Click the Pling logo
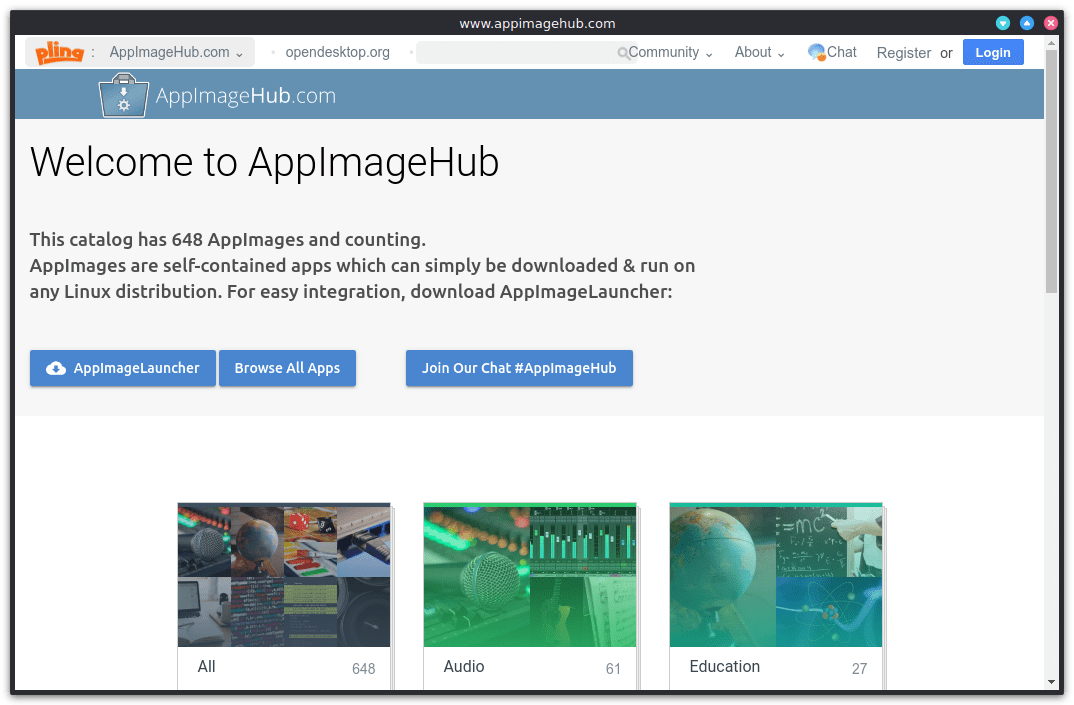 pyautogui.click(x=60, y=52)
